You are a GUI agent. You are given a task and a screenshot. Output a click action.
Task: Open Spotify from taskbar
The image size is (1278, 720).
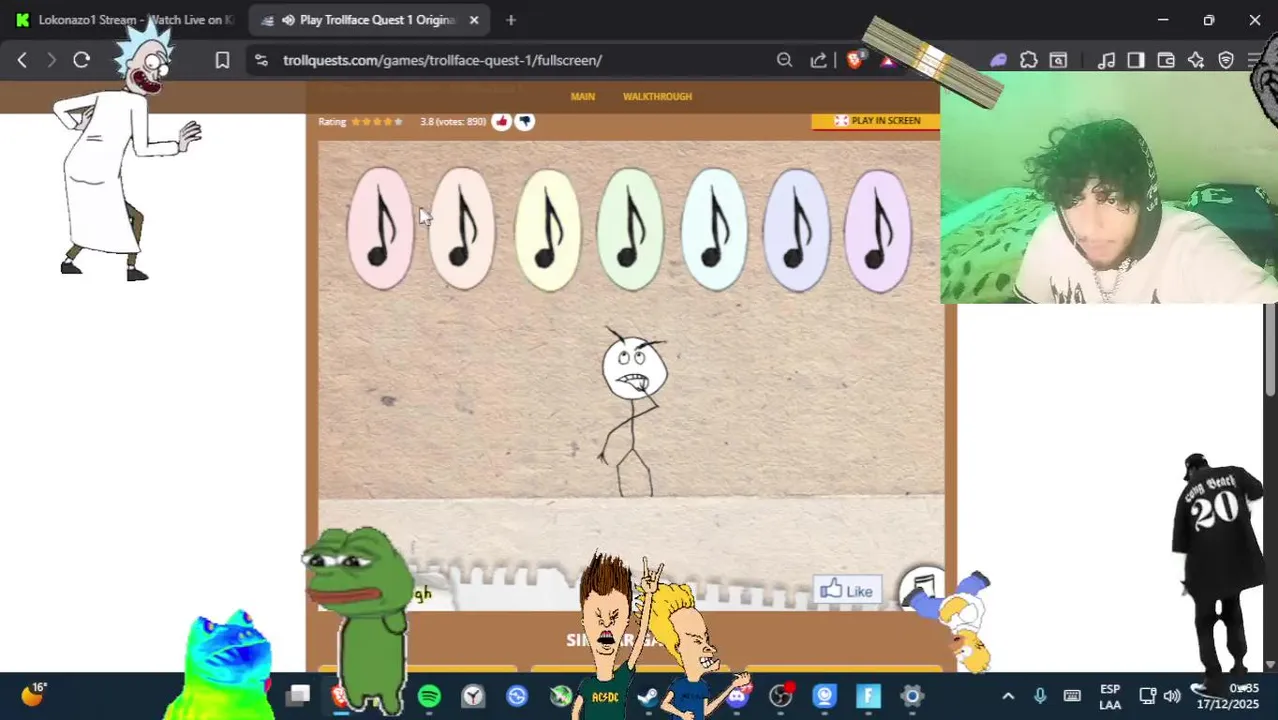(429, 696)
